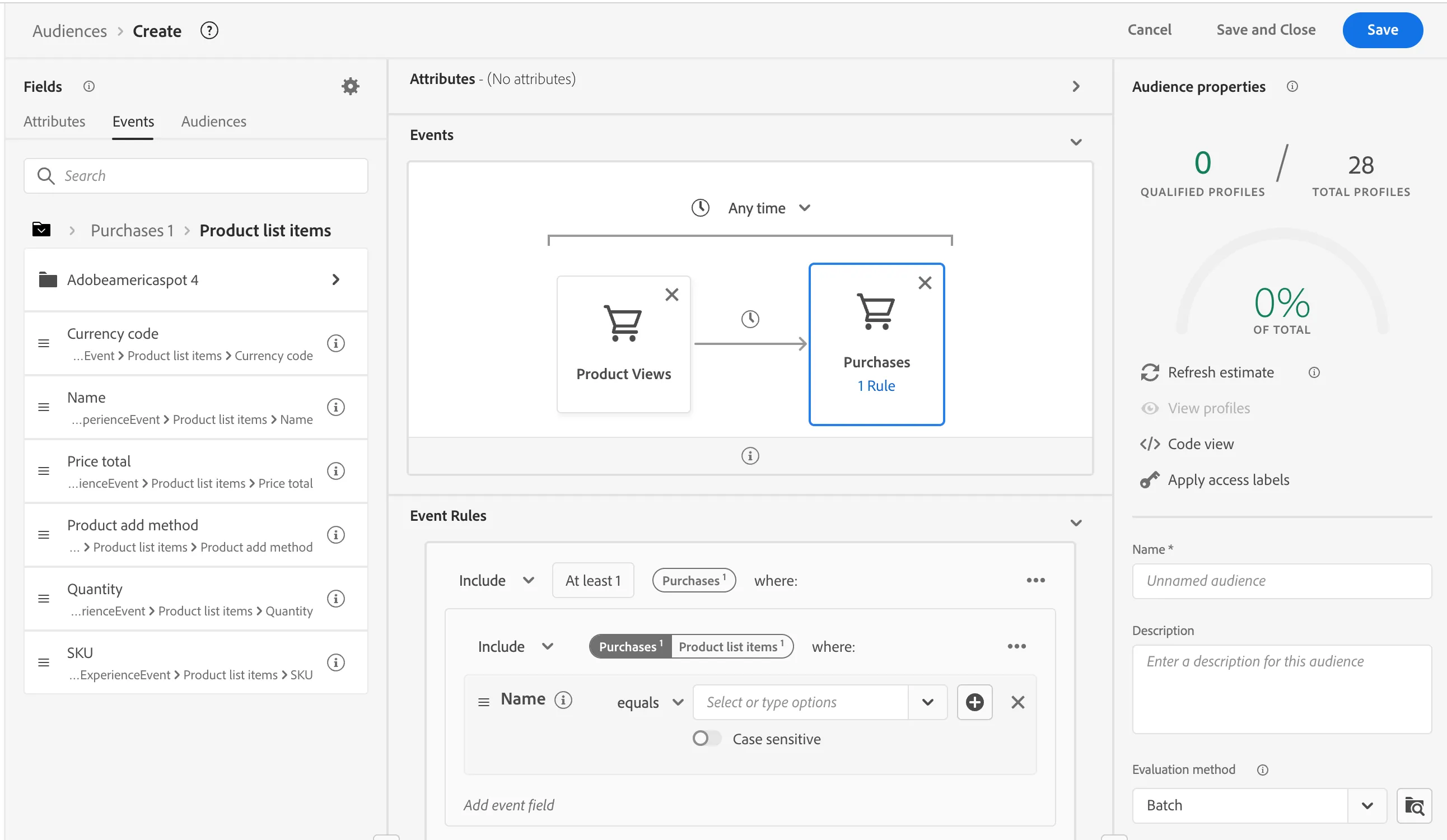Image resolution: width=1447 pixels, height=840 pixels.
Task: Click the audience Name input field
Action: (x=1282, y=581)
